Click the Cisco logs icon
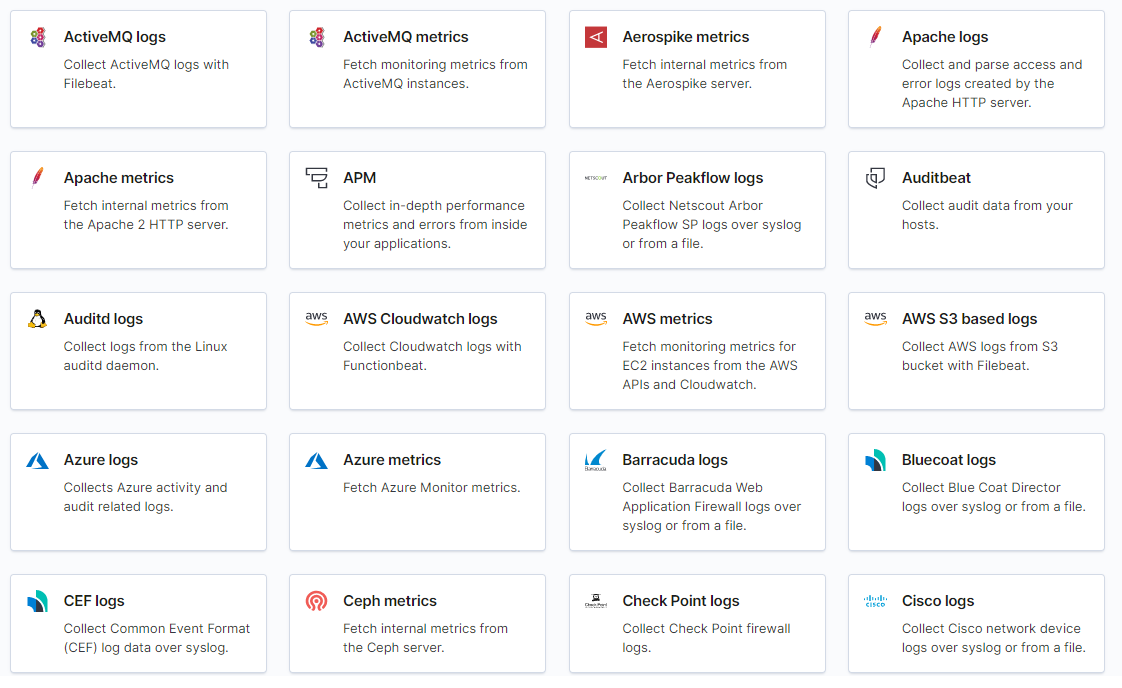The height and width of the screenshot is (688, 1122). 876,602
